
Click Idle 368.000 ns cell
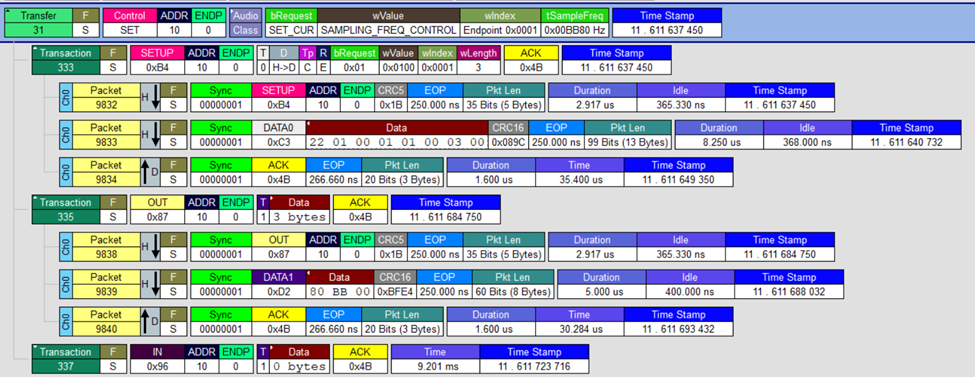tap(807, 135)
